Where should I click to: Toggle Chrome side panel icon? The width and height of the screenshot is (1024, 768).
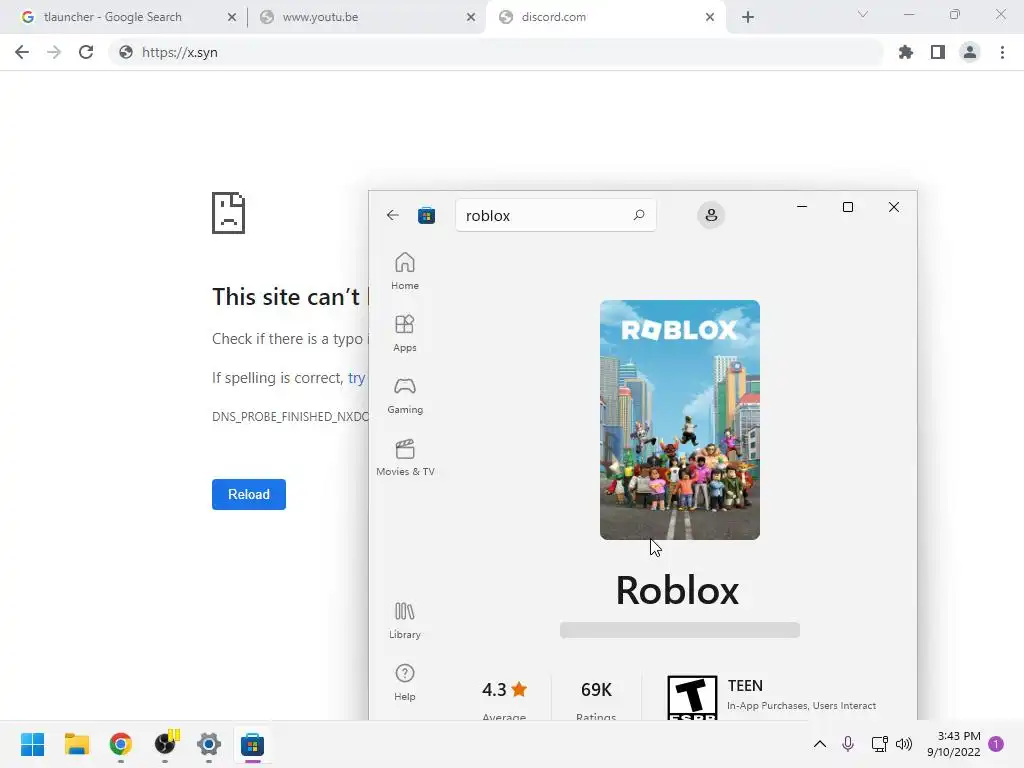click(x=938, y=52)
